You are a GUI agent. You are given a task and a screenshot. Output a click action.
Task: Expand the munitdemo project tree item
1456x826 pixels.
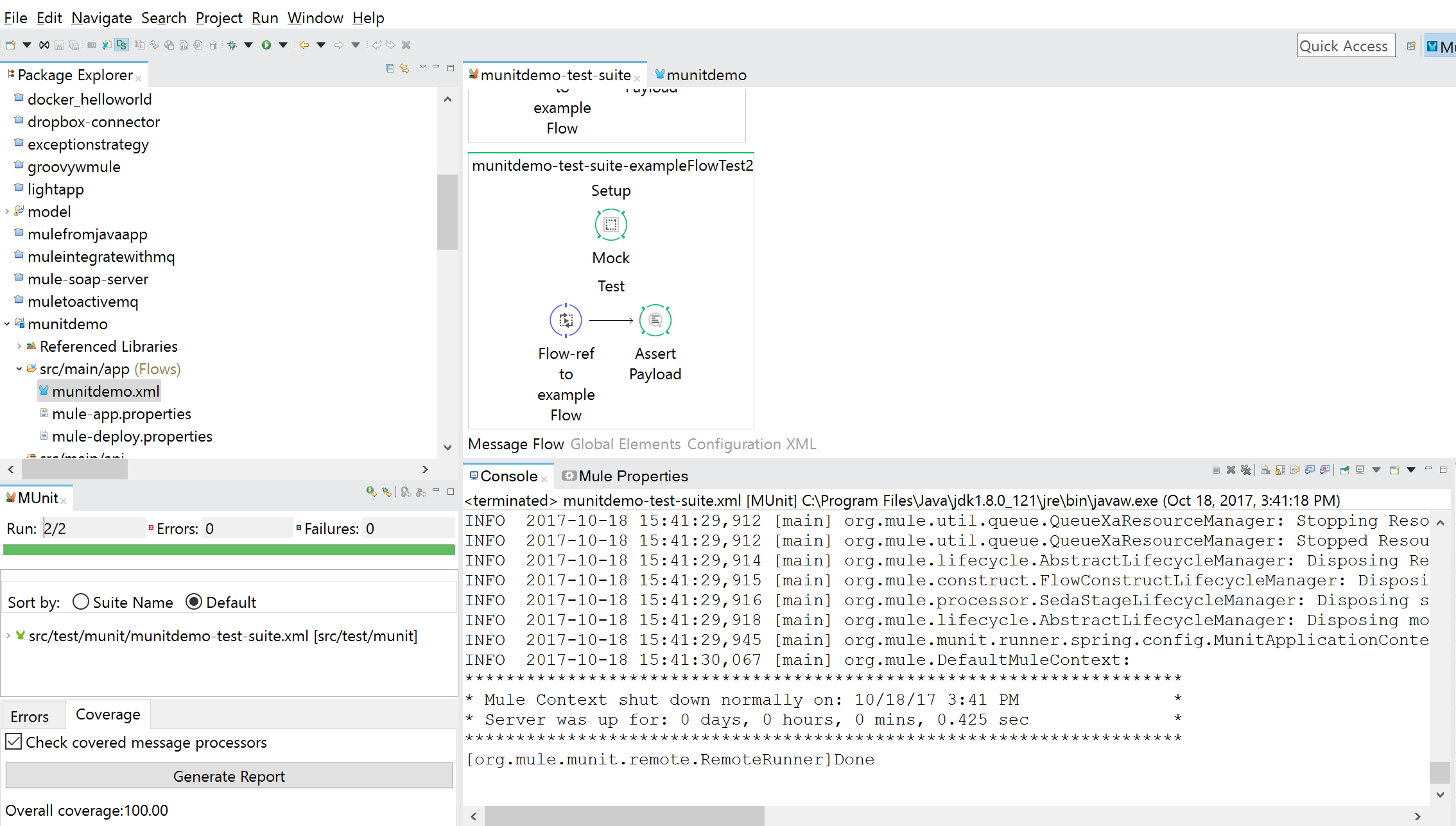(x=8, y=324)
